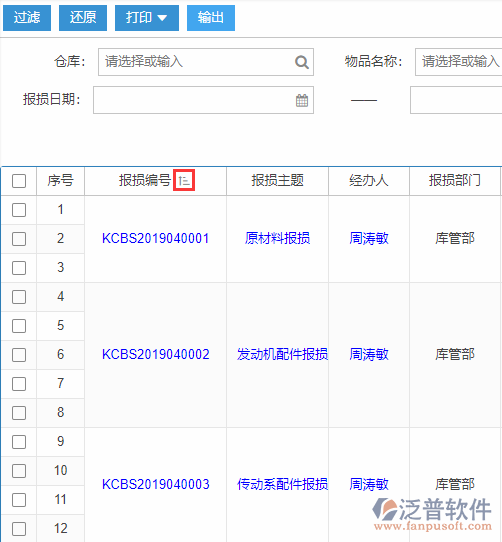Click the 序号 column header

pos(61,181)
